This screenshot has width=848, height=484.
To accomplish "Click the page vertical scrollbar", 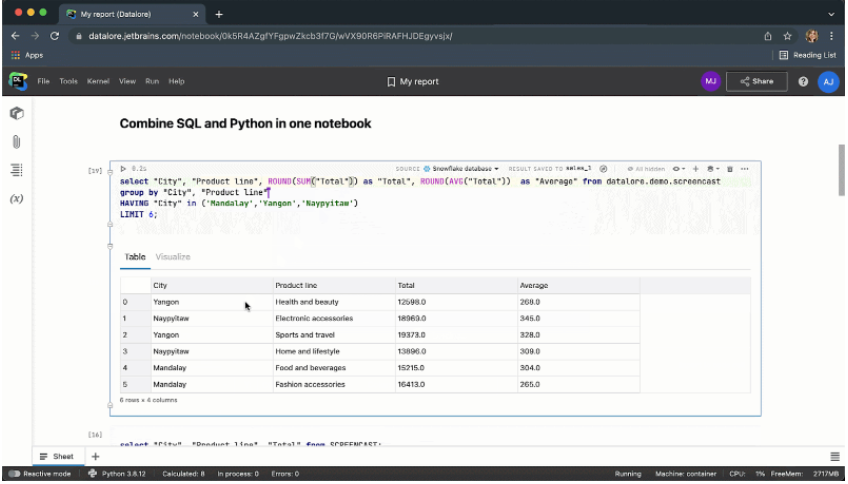I will pos(841,170).
